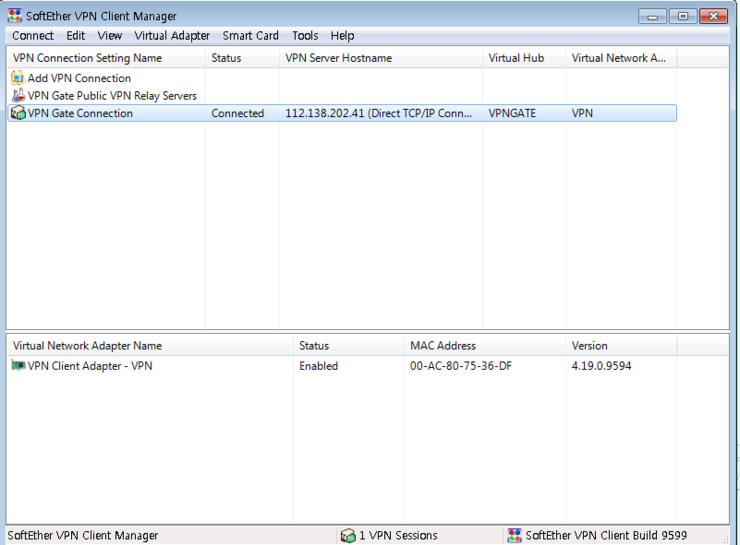This screenshot has height=545, width=740.
Task: Sort by VPN Connection Setting Name column
Action: 107,58
